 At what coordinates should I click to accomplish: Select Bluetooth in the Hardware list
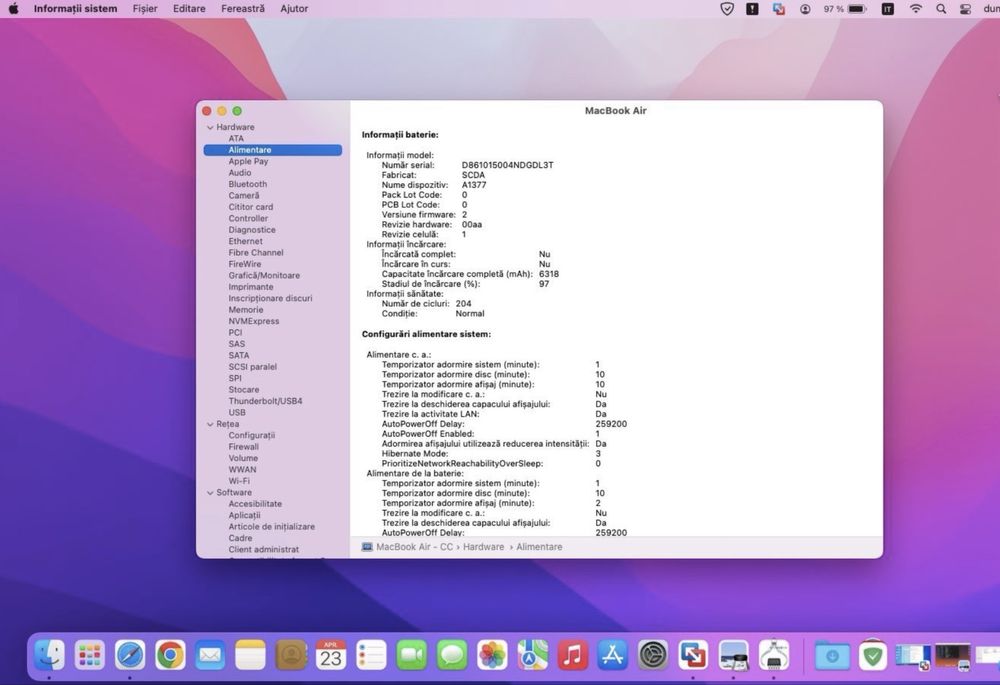pos(247,184)
